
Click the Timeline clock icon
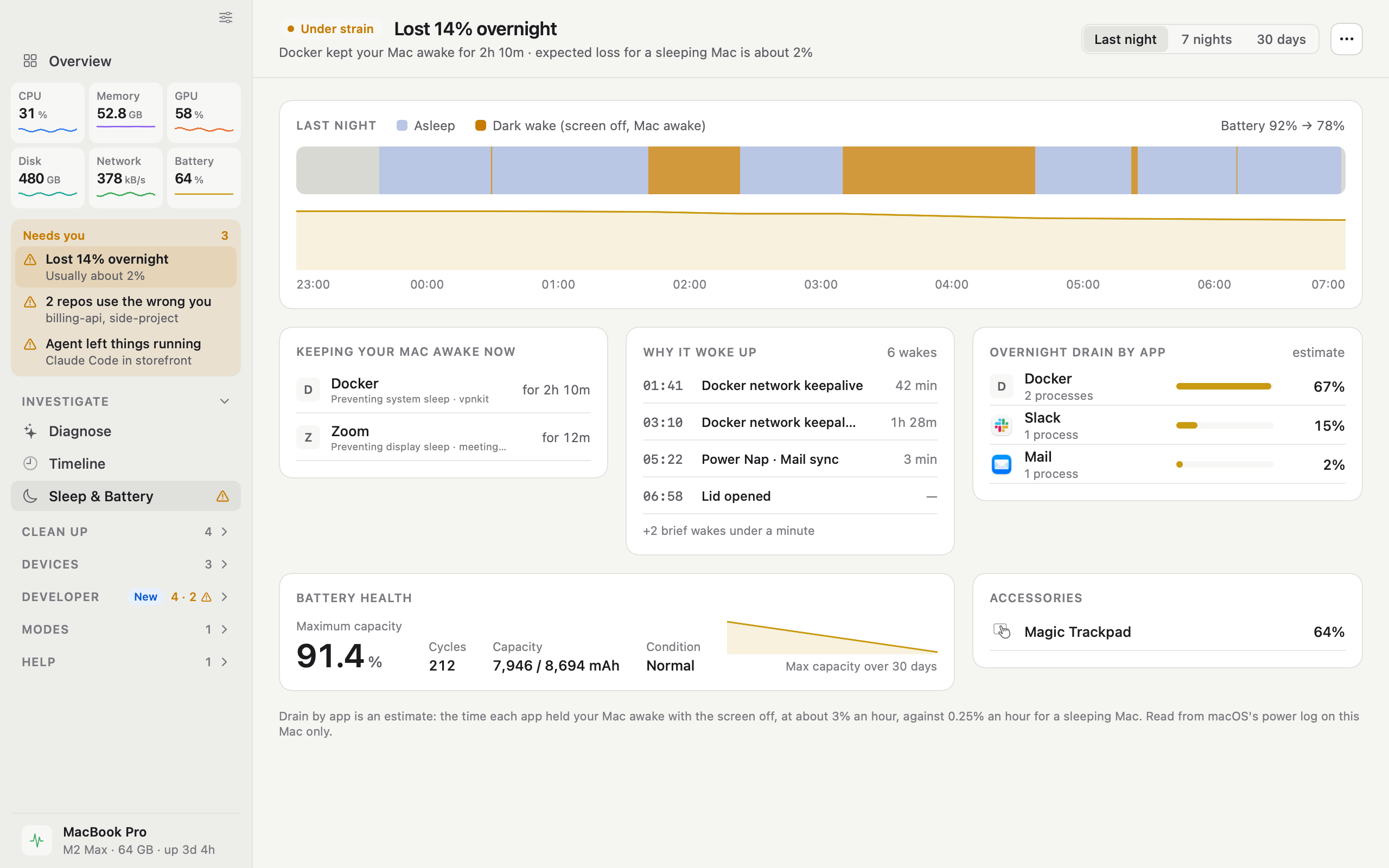click(30, 463)
